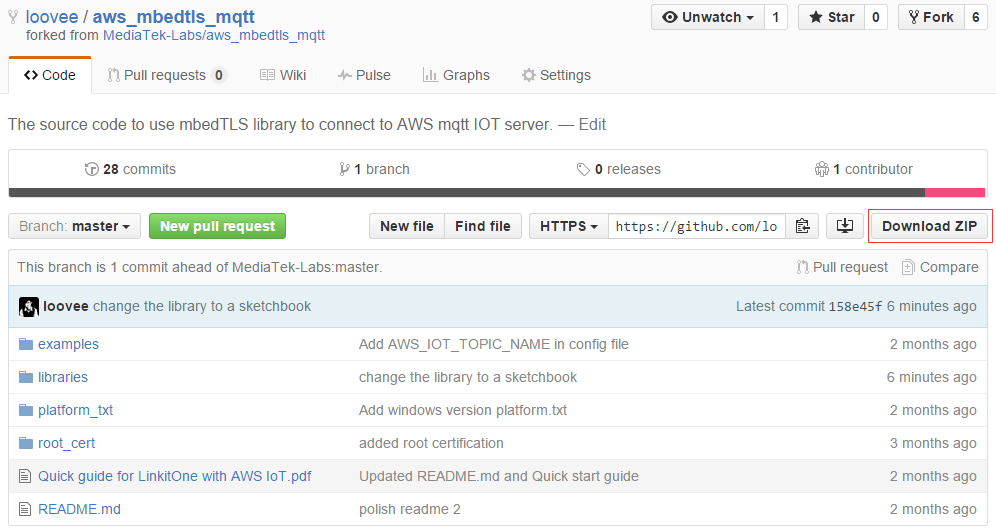Click the contributor people icon

(822, 170)
